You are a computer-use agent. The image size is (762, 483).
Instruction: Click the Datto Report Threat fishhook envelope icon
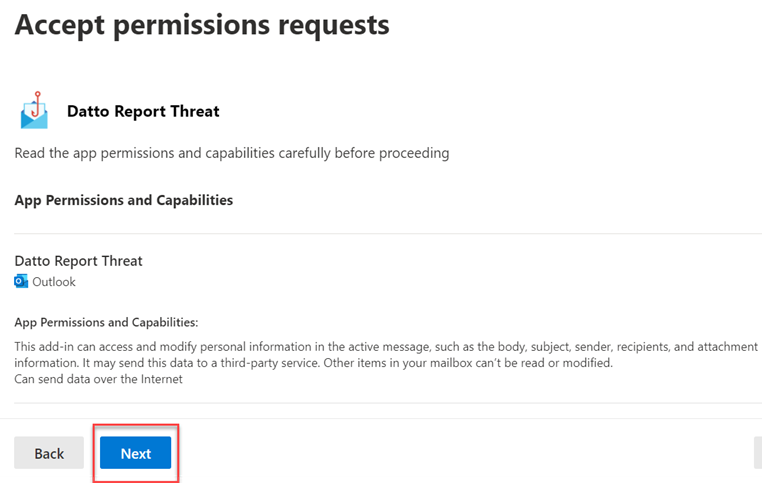34,111
